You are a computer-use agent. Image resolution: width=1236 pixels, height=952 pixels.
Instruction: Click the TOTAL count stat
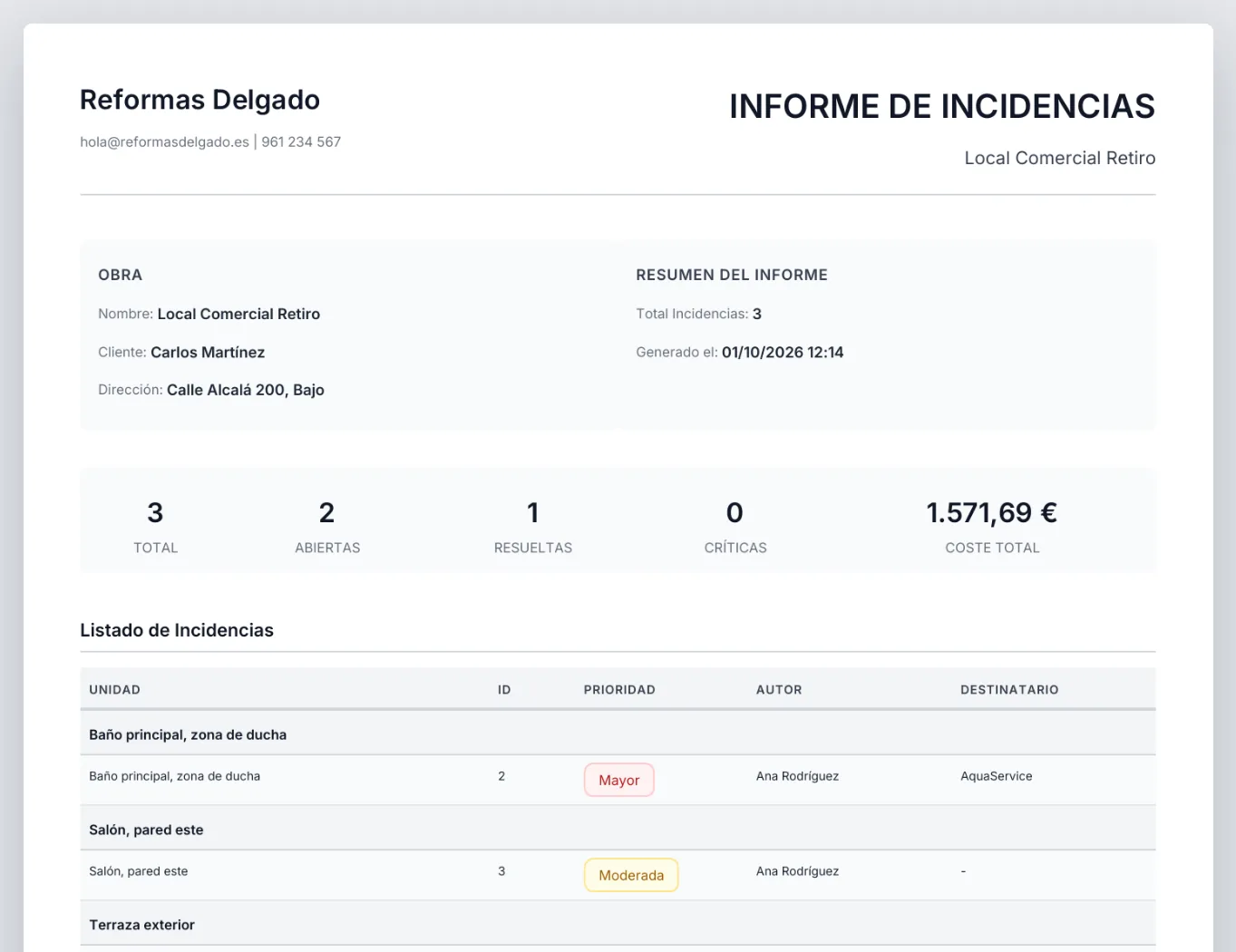[156, 526]
